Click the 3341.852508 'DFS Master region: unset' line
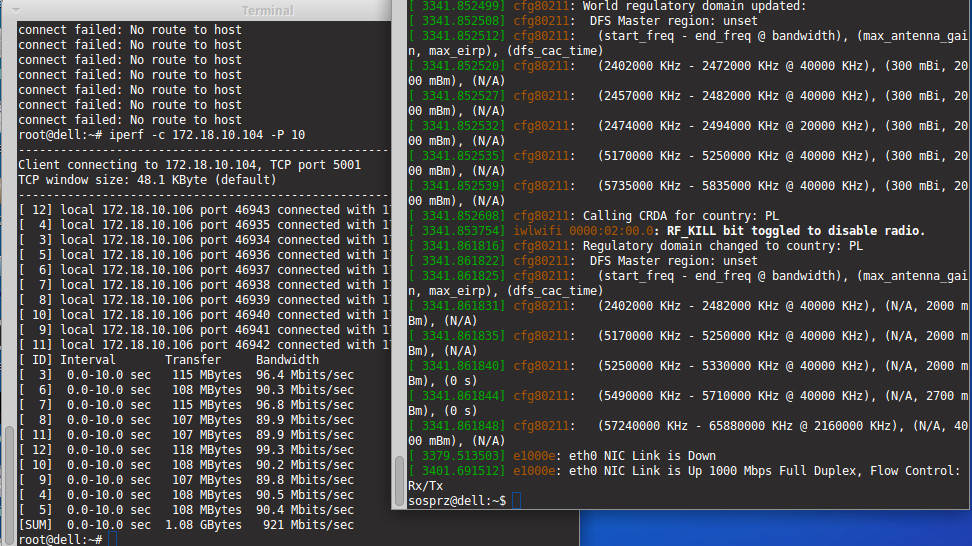The height and width of the screenshot is (546, 972). pos(583,21)
